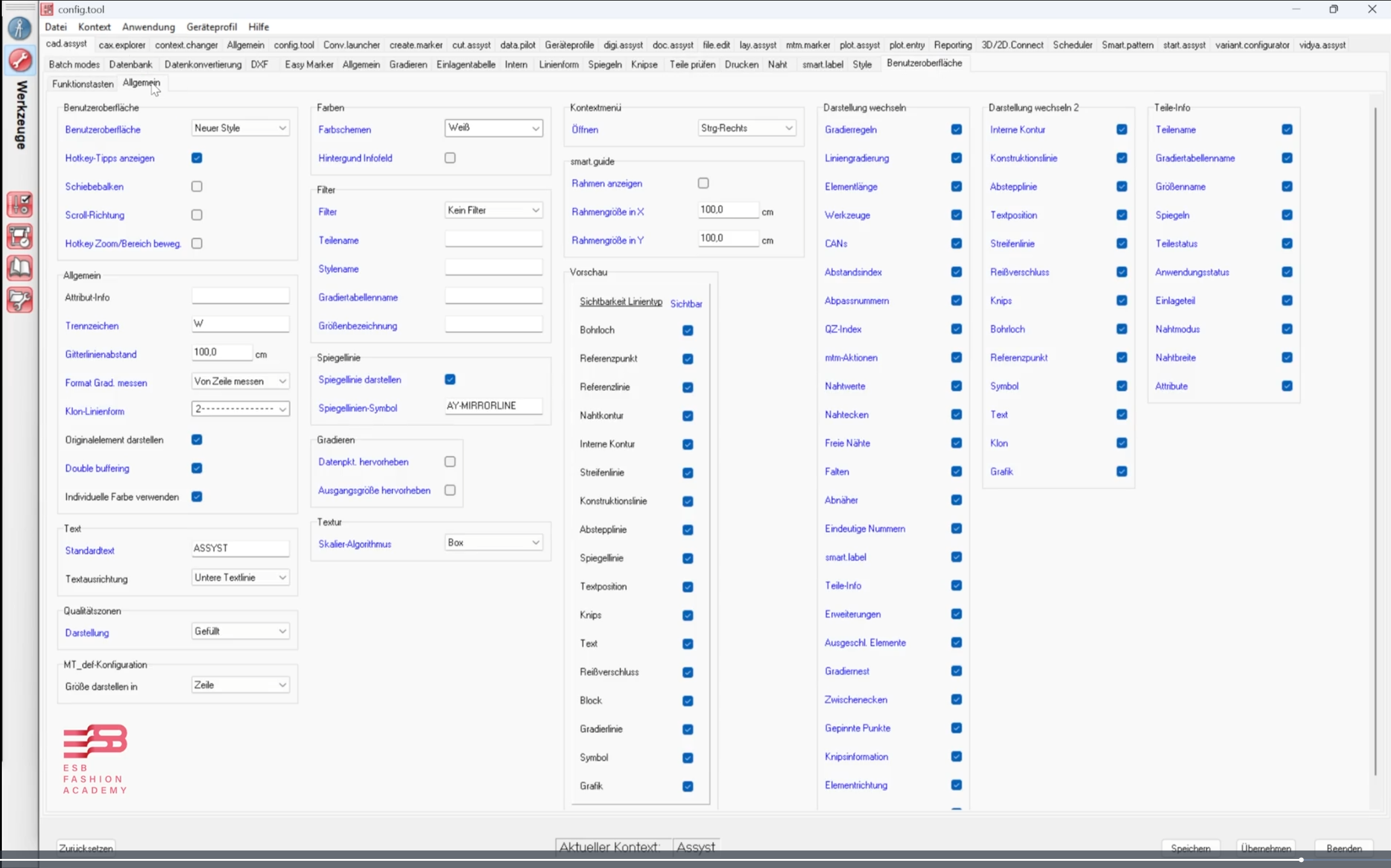
Task: Enable Rahmen anzeigen checkbox
Action: click(703, 183)
